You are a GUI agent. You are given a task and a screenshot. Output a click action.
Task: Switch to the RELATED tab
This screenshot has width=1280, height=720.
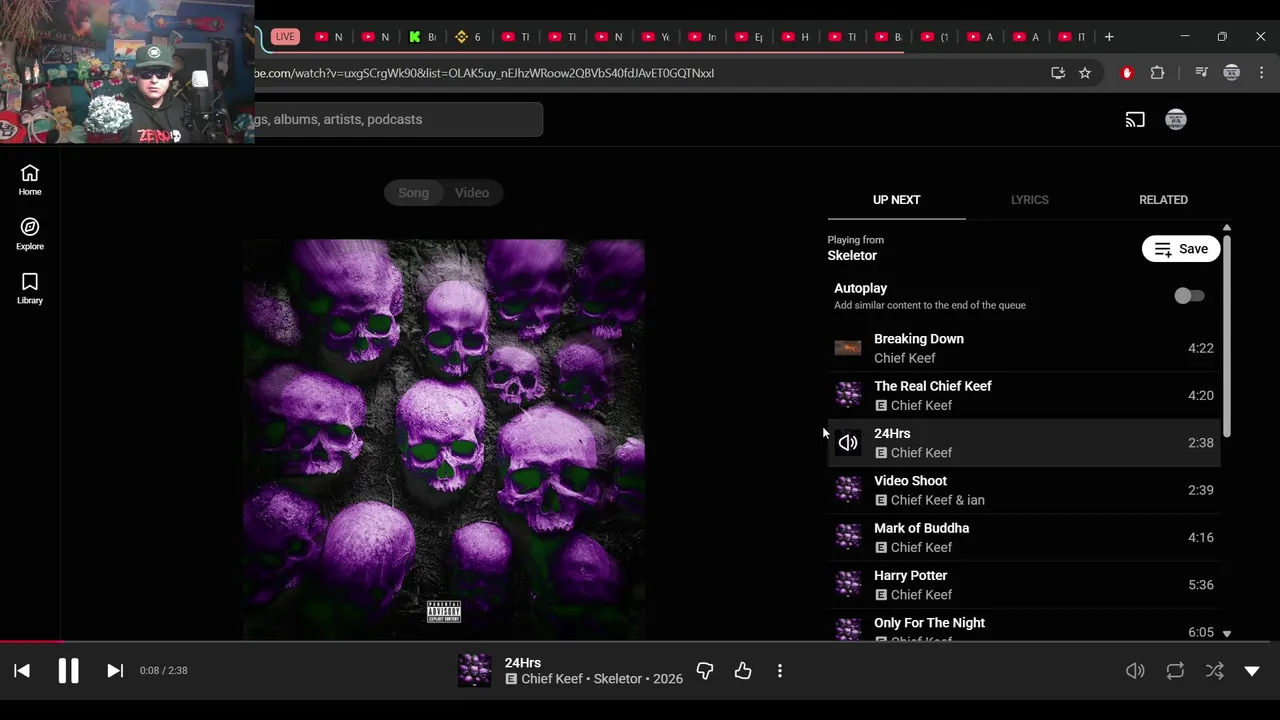(x=1163, y=200)
